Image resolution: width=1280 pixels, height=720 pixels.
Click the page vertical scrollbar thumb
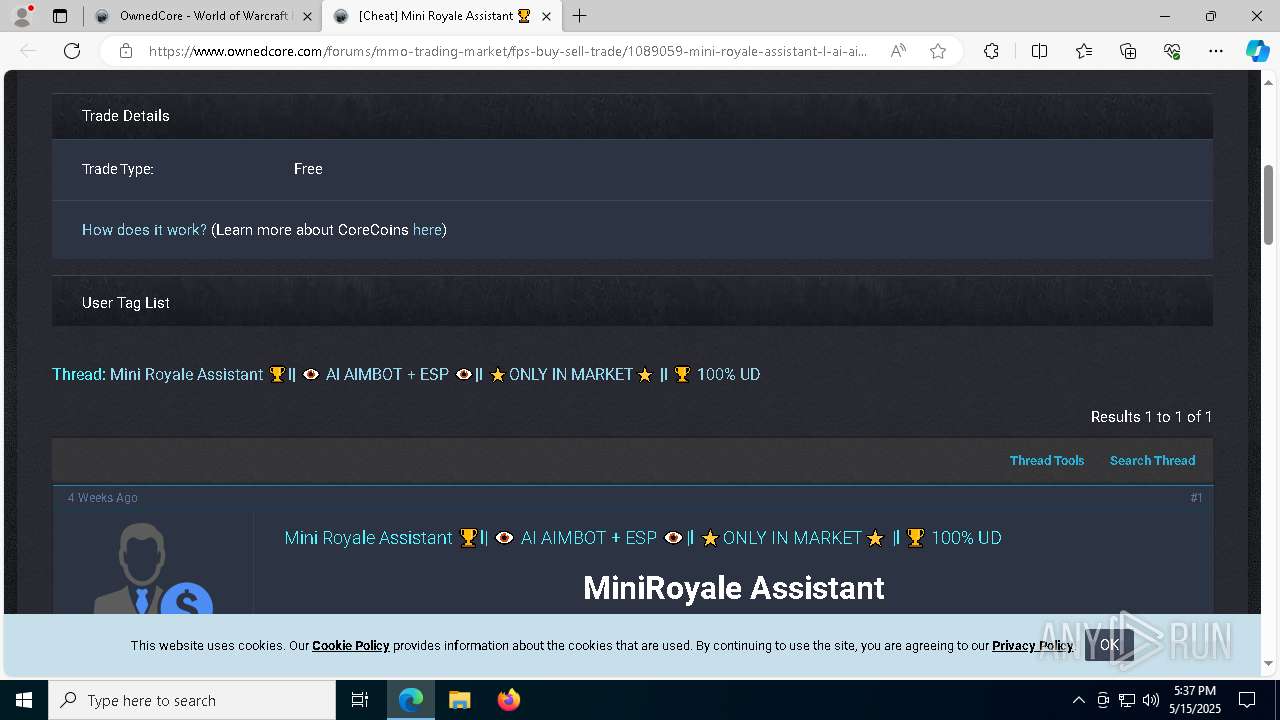1268,205
